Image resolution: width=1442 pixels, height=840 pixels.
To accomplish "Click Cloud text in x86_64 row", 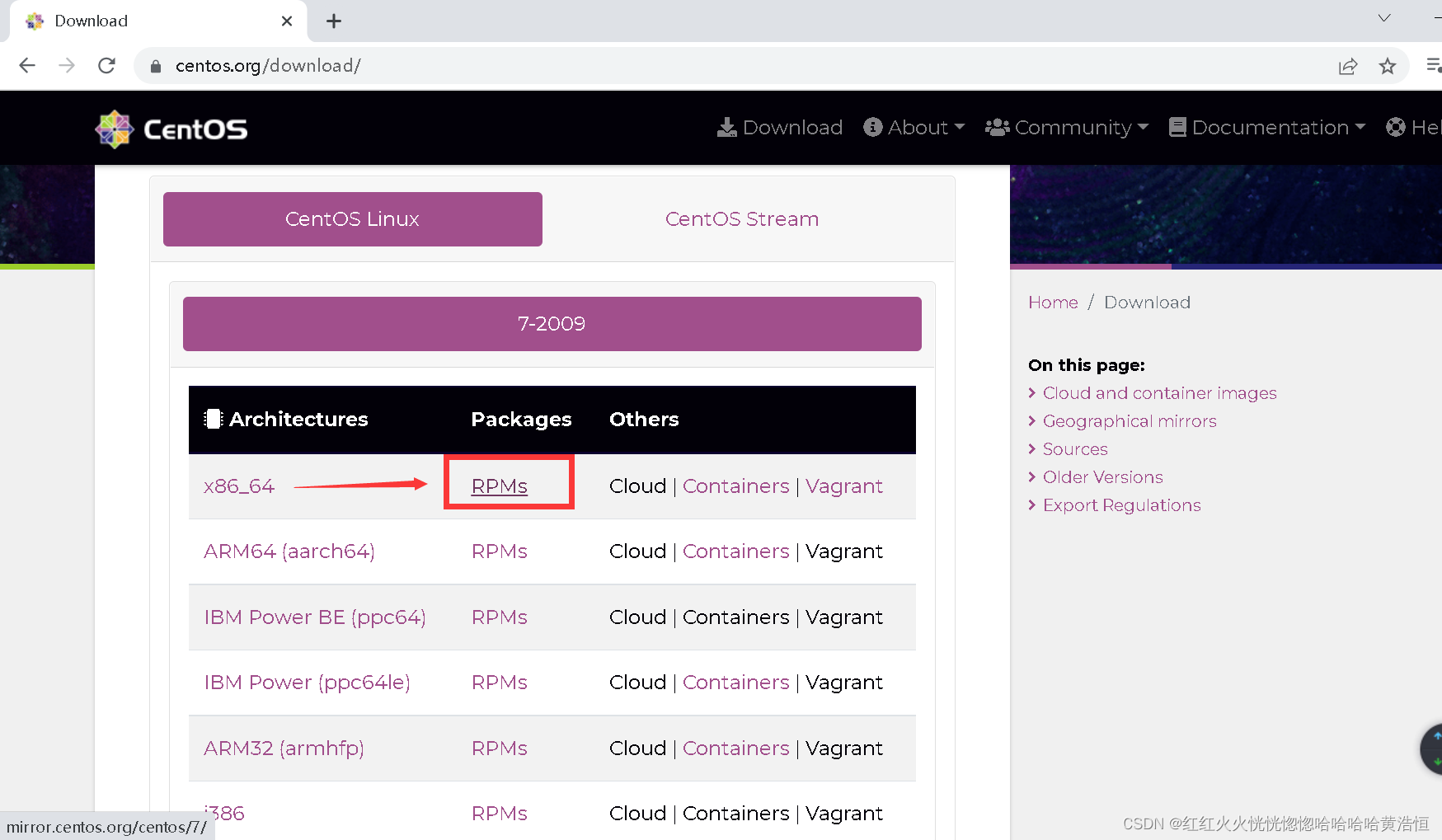I will point(637,486).
